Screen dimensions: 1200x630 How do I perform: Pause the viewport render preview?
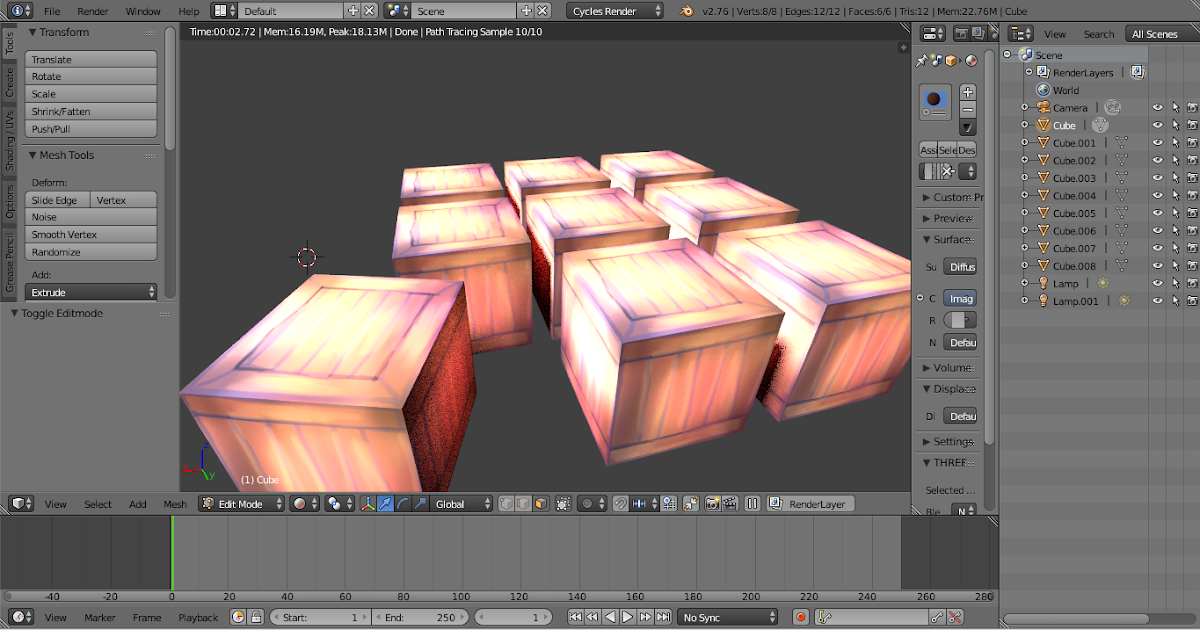[x=753, y=504]
